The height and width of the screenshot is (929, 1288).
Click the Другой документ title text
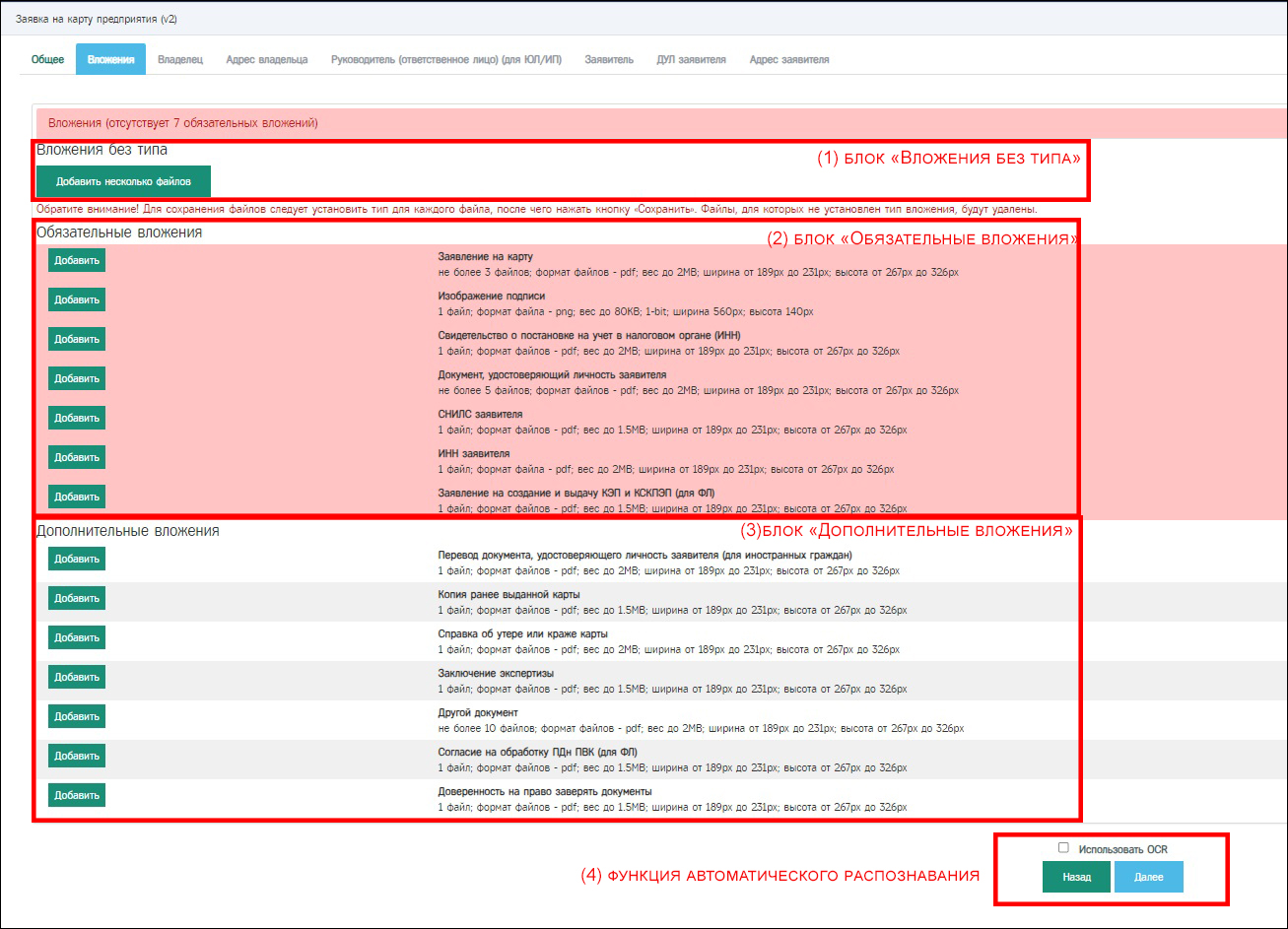(x=478, y=712)
